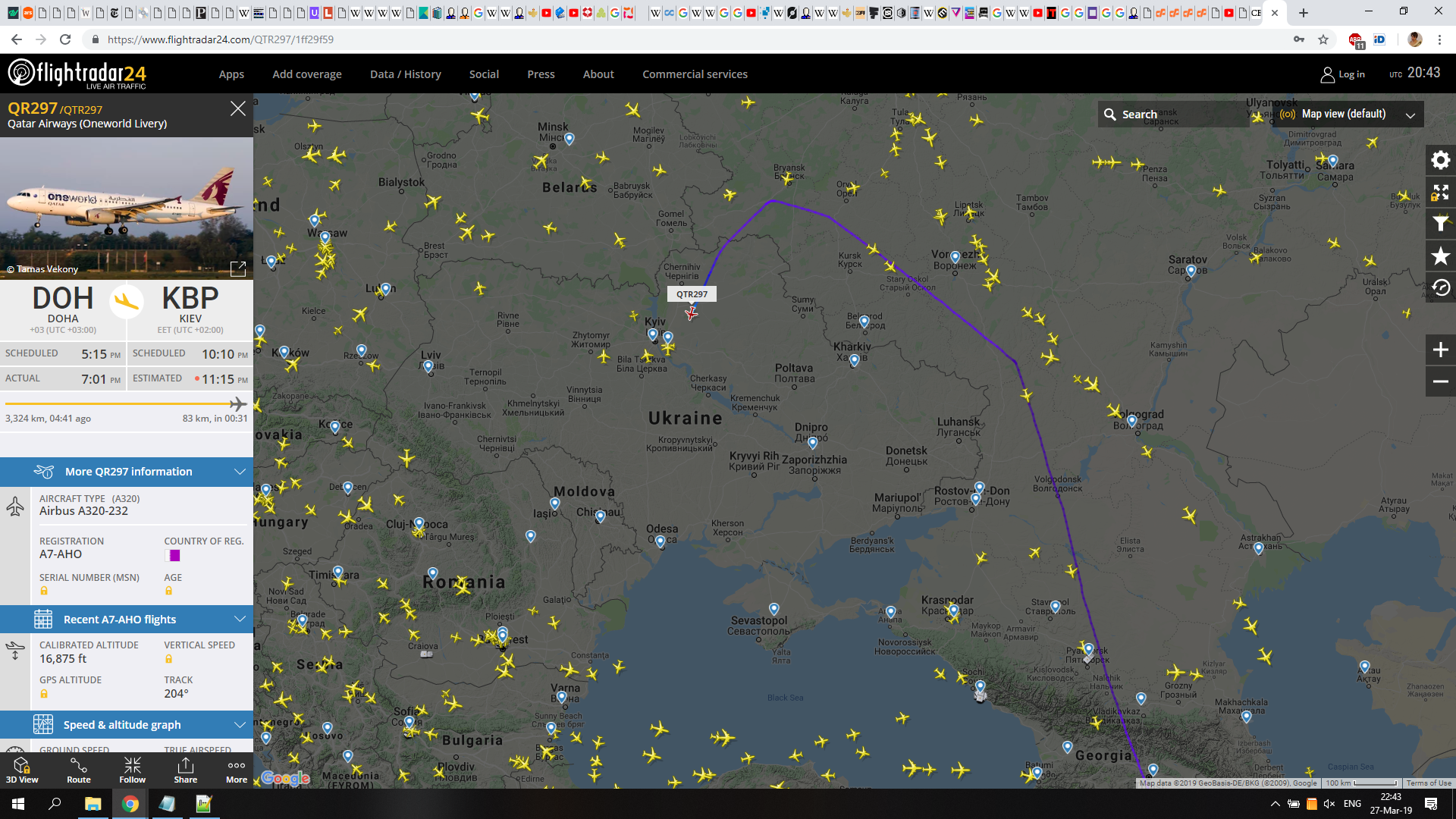Enlarge the aircraft photo

(237, 268)
